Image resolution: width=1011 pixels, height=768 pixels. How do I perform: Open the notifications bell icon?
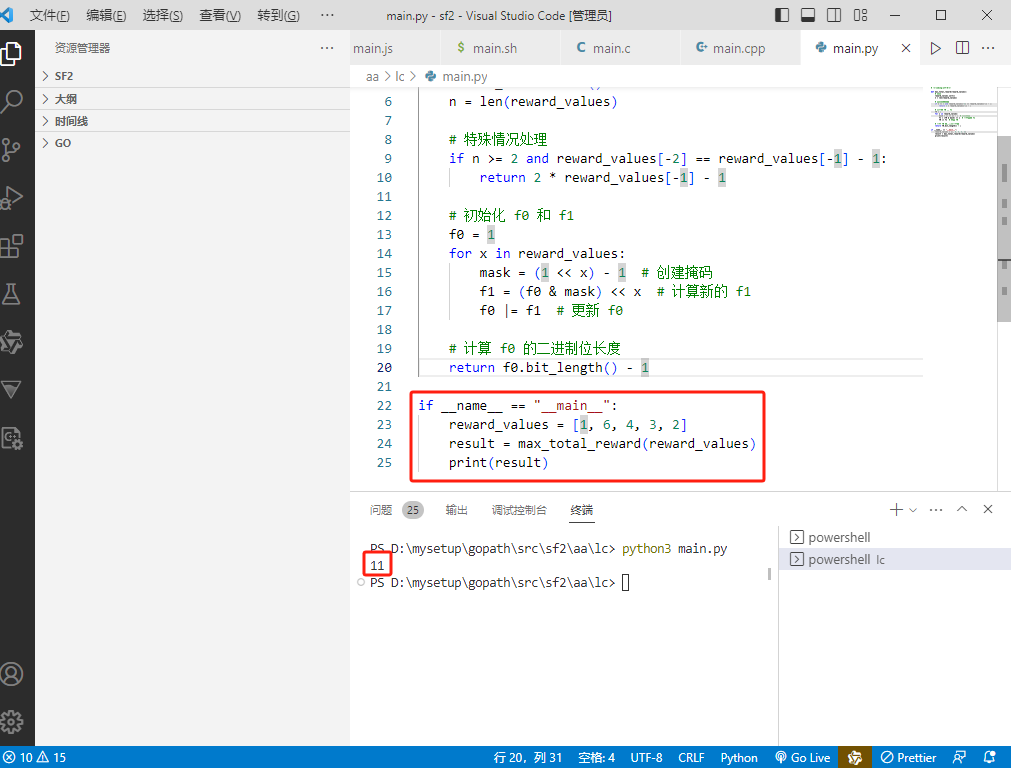point(990,757)
